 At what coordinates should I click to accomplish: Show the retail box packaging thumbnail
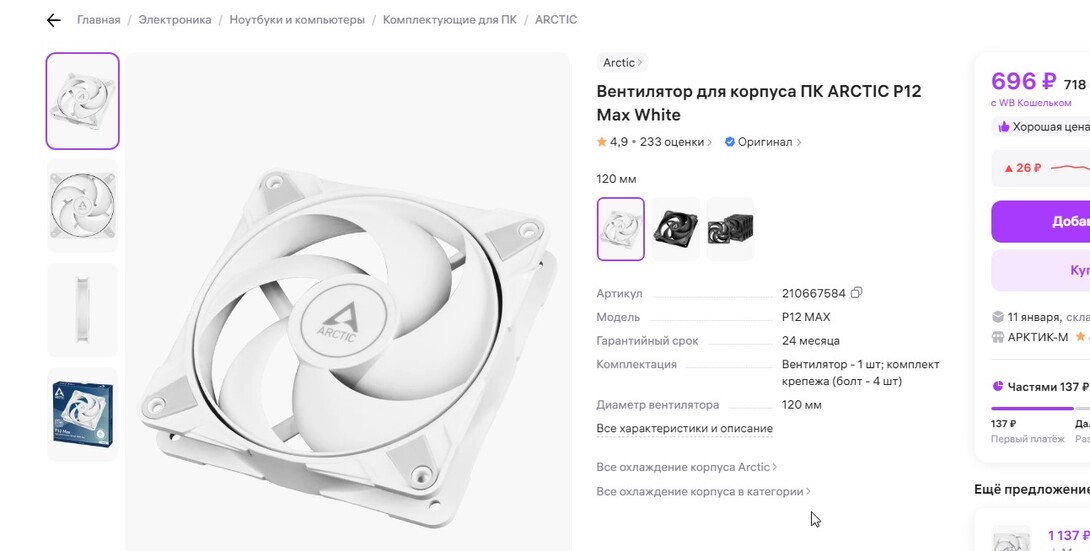click(x=83, y=414)
